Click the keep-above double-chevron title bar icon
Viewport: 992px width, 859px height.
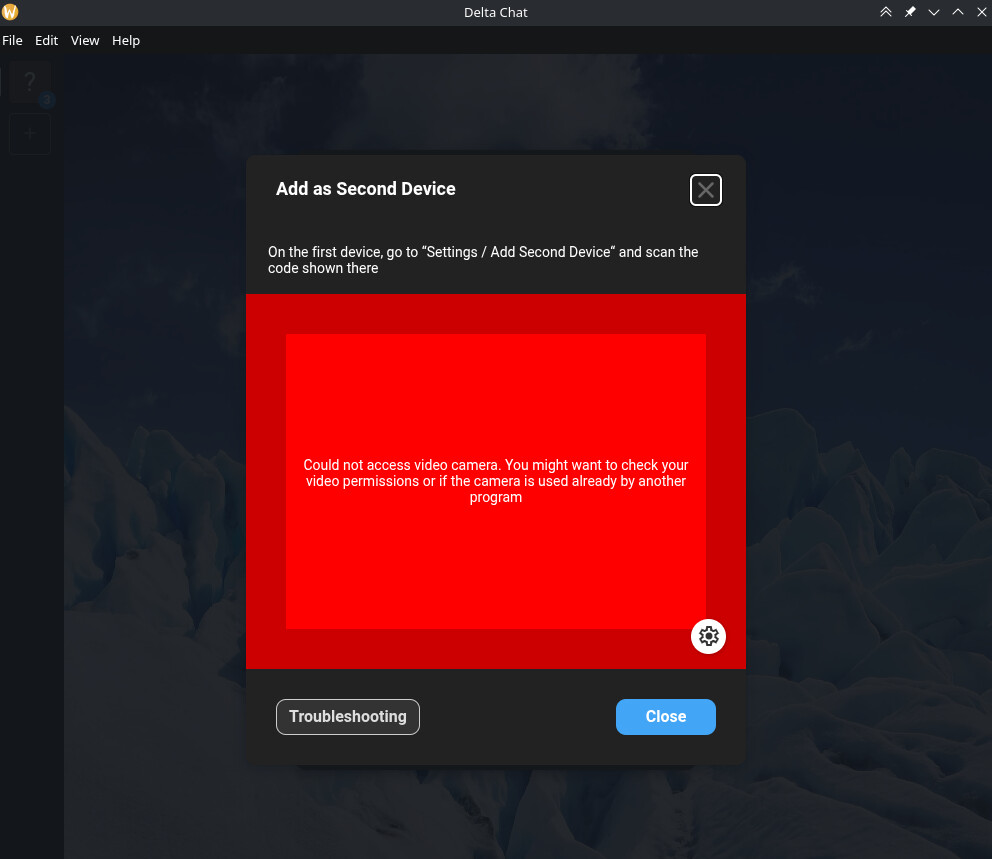tap(886, 13)
